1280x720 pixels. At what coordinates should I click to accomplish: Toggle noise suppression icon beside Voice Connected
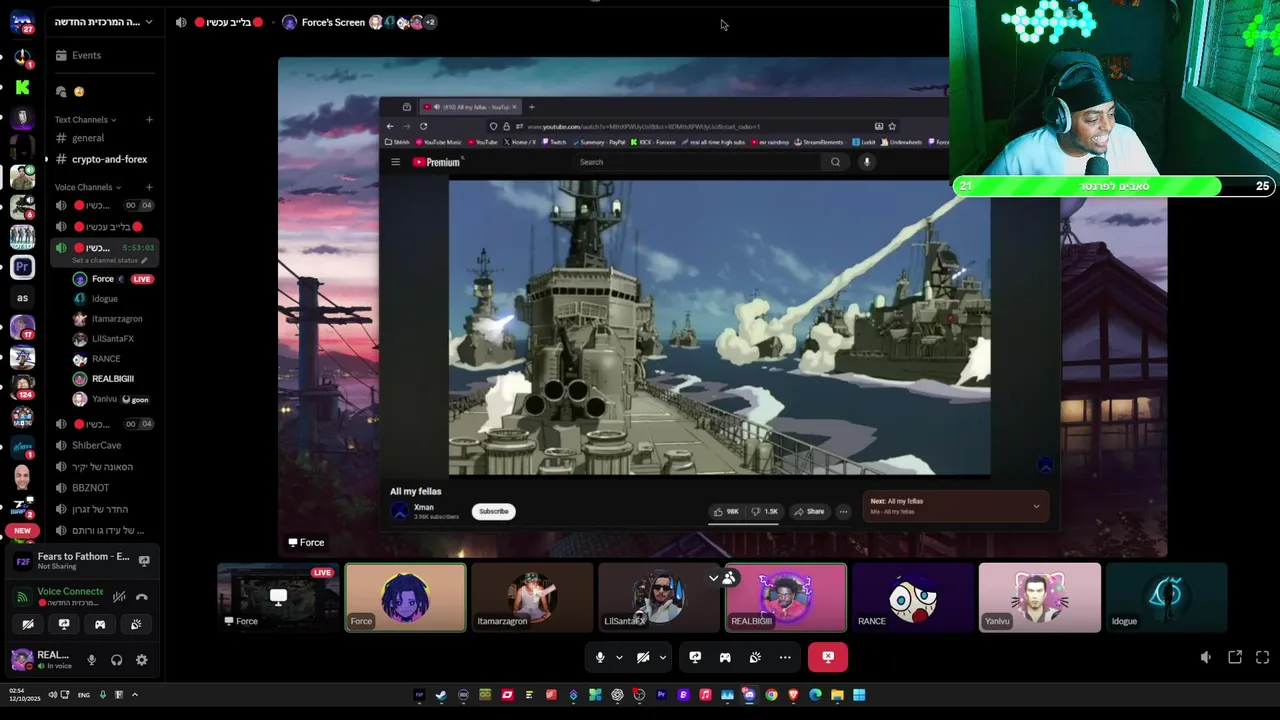coord(119,597)
